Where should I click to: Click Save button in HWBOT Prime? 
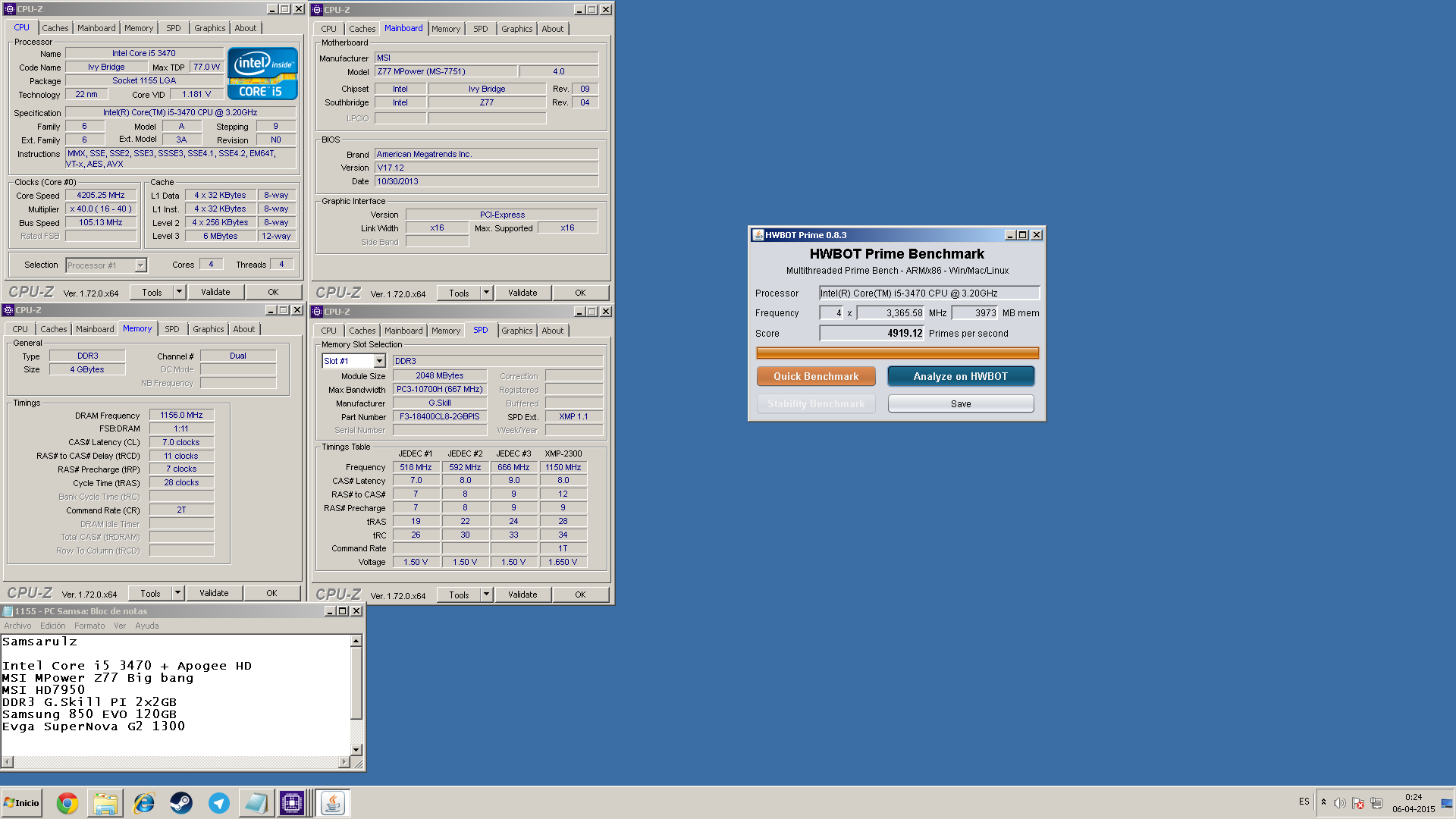pos(961,403)
